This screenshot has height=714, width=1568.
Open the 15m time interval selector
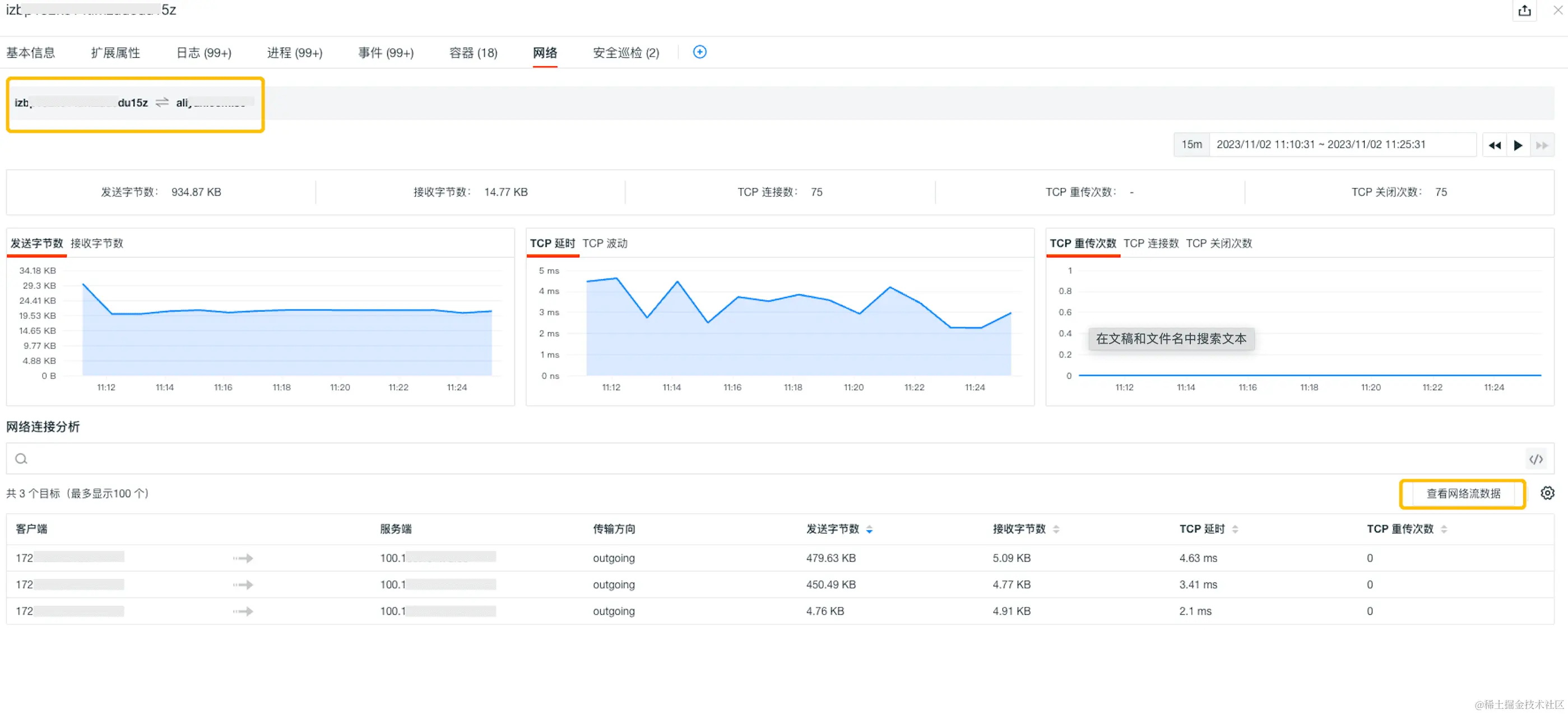tap(1191, 145)
